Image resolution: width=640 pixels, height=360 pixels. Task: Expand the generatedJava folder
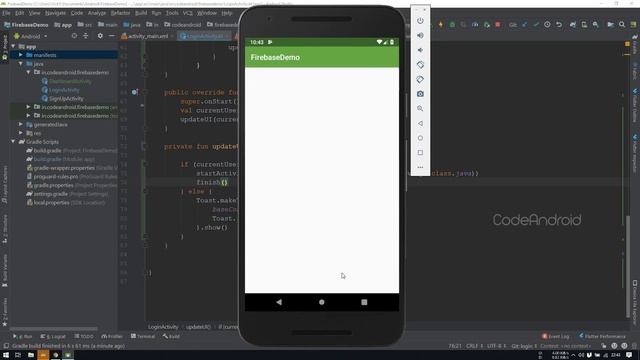click(21, 124)
